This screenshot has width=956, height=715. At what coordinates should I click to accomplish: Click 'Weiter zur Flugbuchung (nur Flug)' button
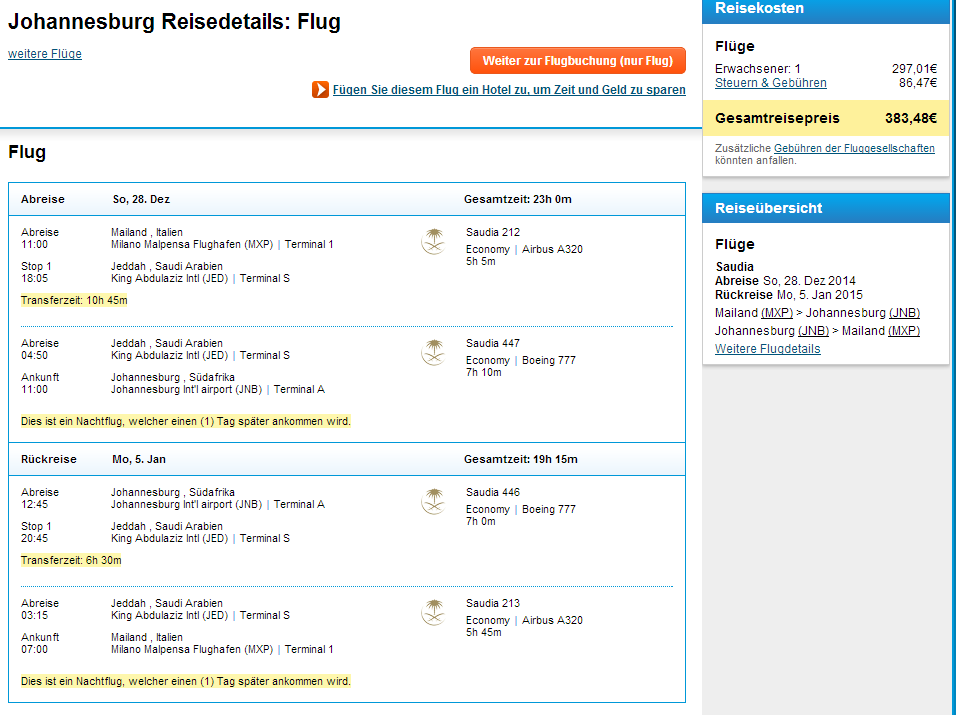(x=577, y=60)
